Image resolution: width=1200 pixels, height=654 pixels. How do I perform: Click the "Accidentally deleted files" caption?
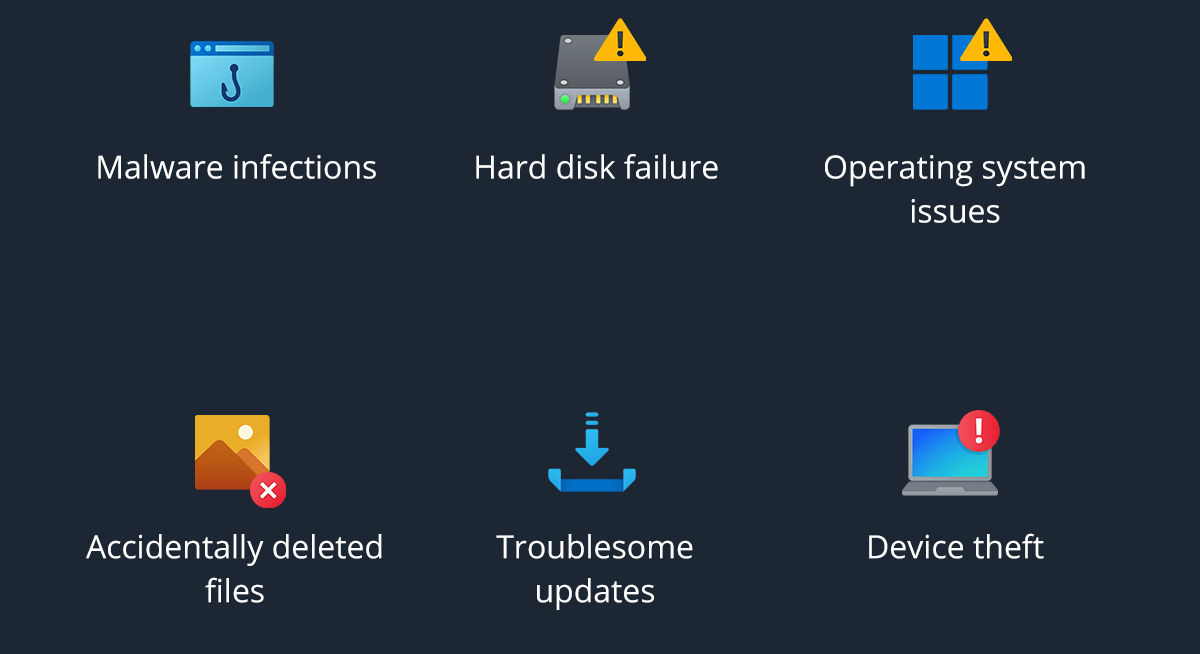coord(235,569)
